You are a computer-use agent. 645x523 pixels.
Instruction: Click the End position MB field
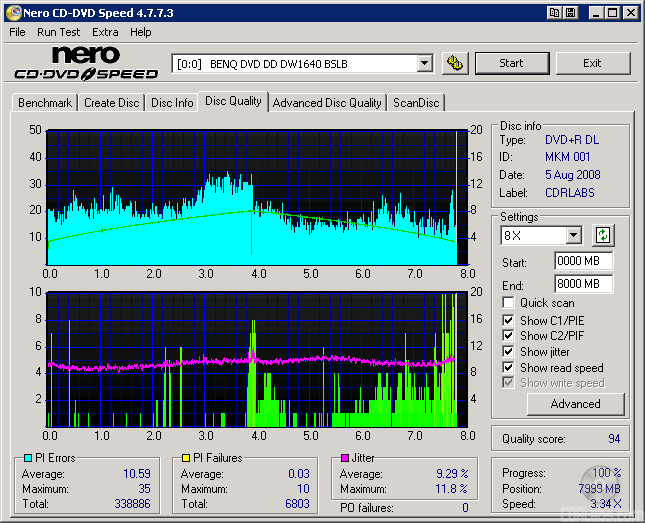tap(583, 284)
